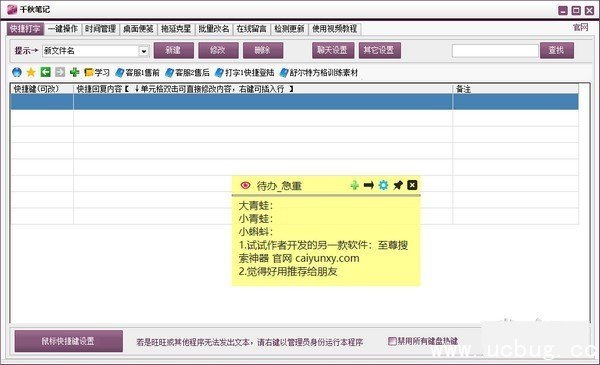The height and width of the screenshot is (365, 600).
Task: Click the 小青蛙 line in sticky note
Action: point(256,219)
